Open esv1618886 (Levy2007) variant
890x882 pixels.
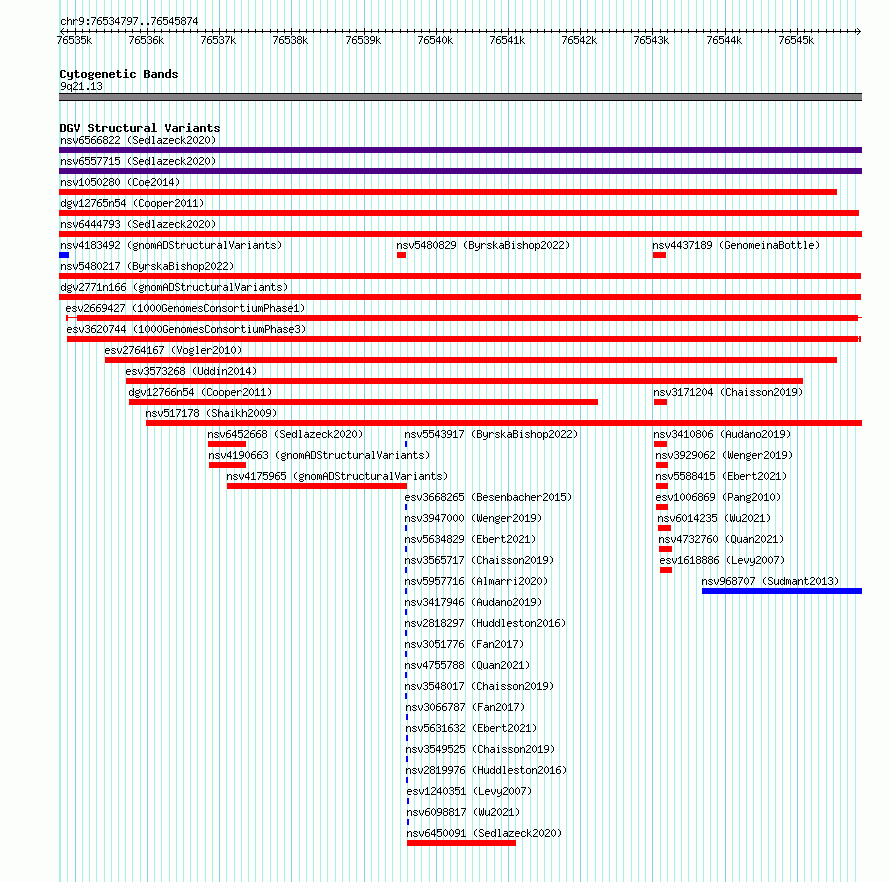coord(722,560)
